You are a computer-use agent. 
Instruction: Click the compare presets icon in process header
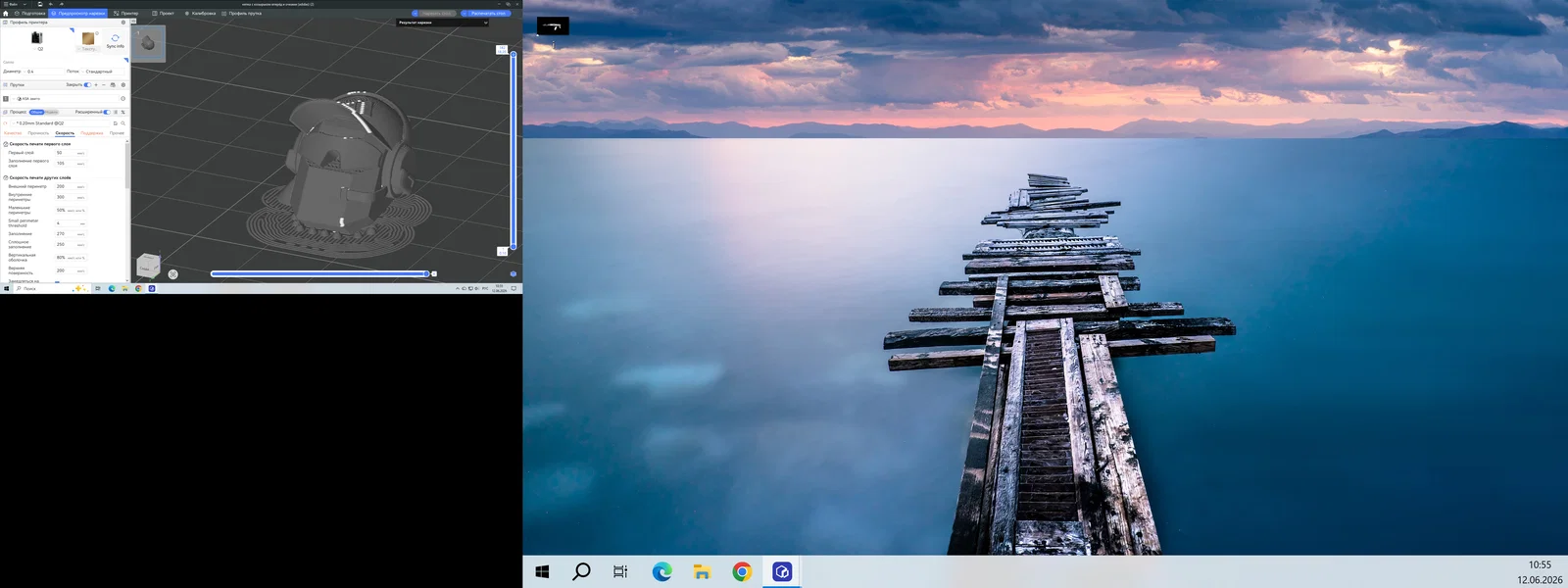[x=122, y=112]
